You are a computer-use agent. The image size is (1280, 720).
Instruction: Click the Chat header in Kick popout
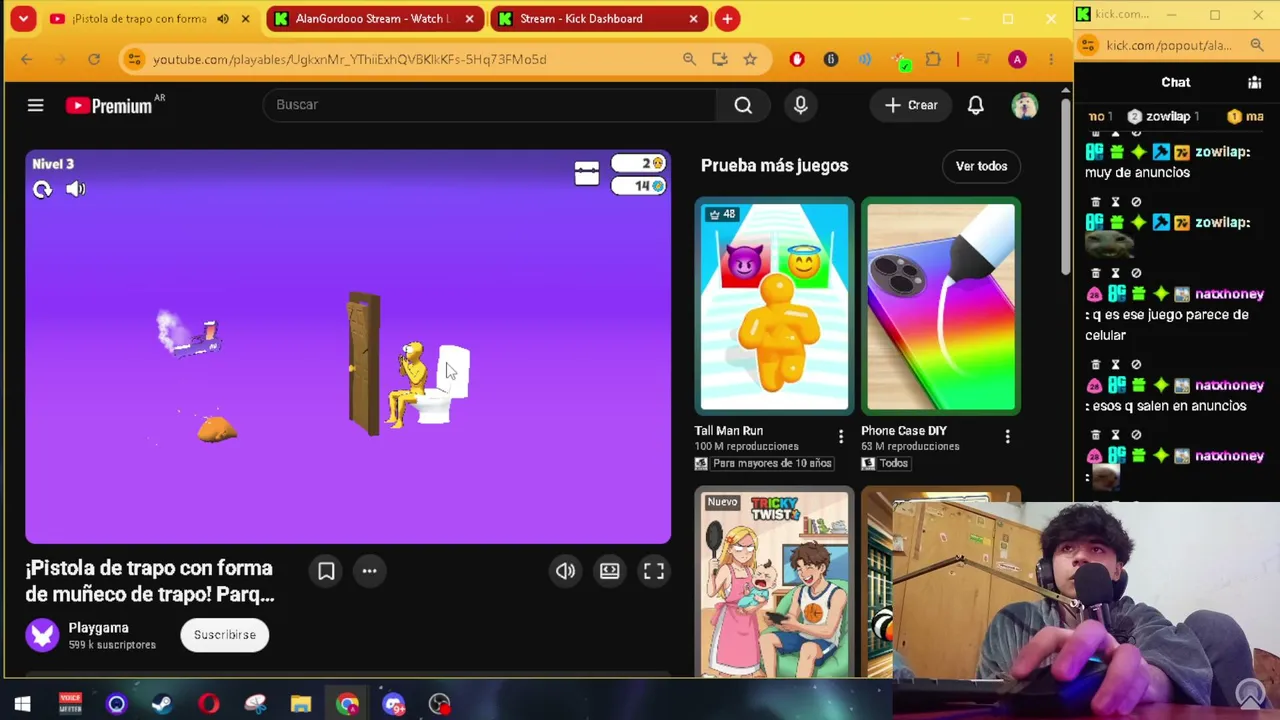(x=1176, y=82)
